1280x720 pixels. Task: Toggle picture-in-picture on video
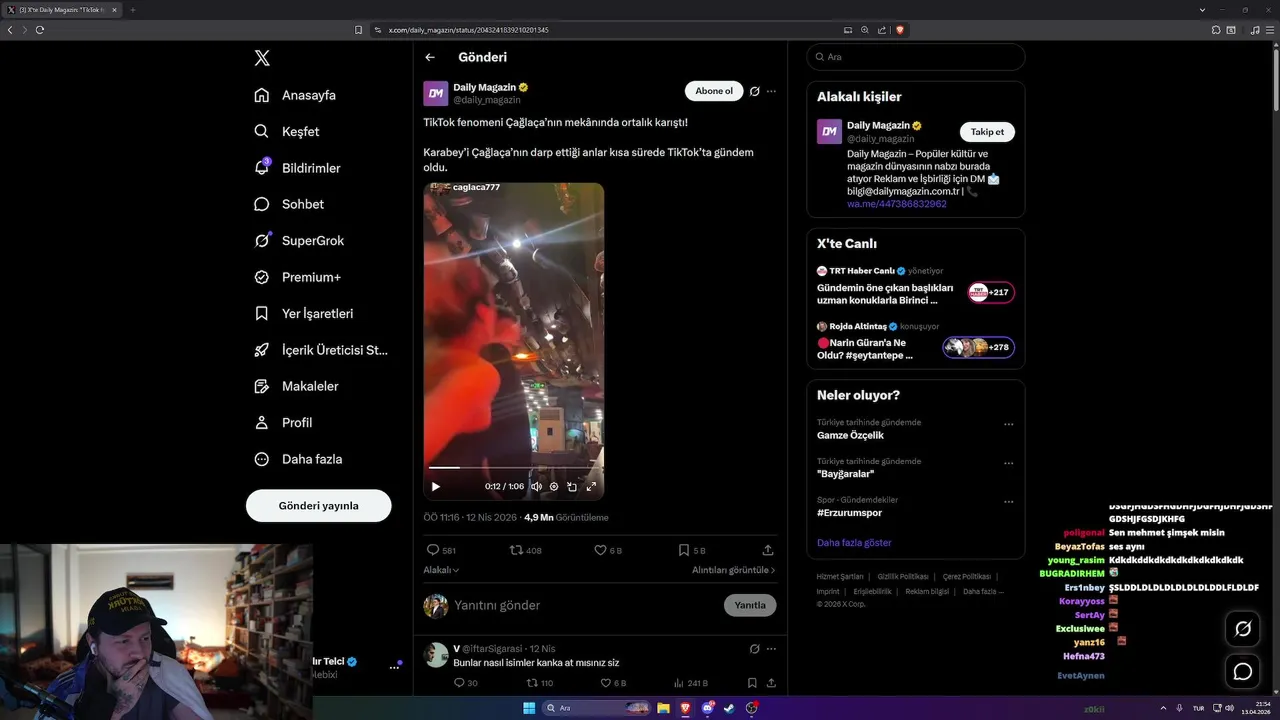click(572, 487)
